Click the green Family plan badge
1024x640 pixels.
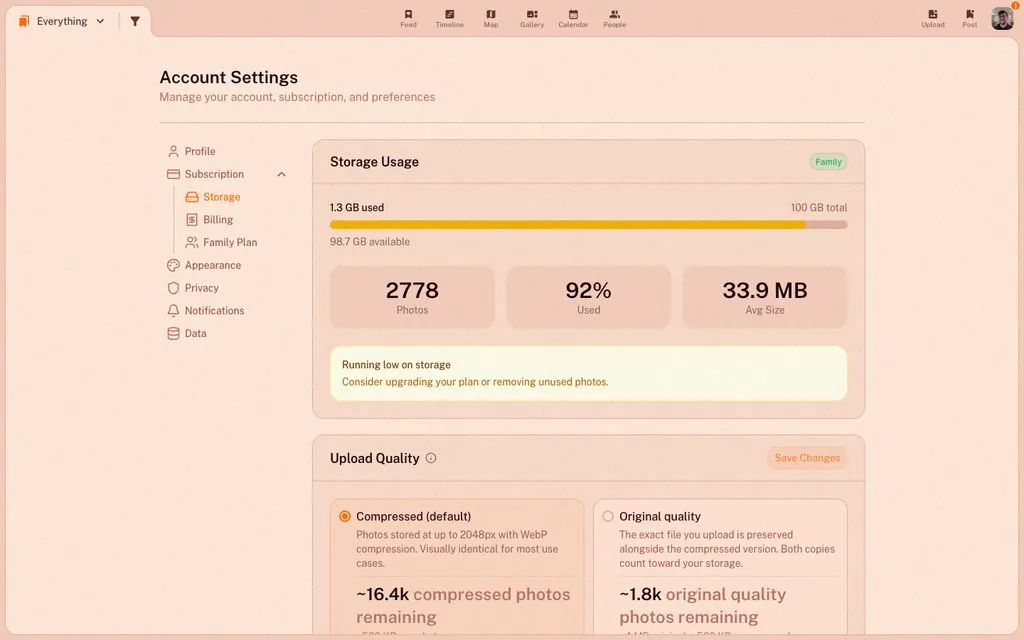click(828, 162)
